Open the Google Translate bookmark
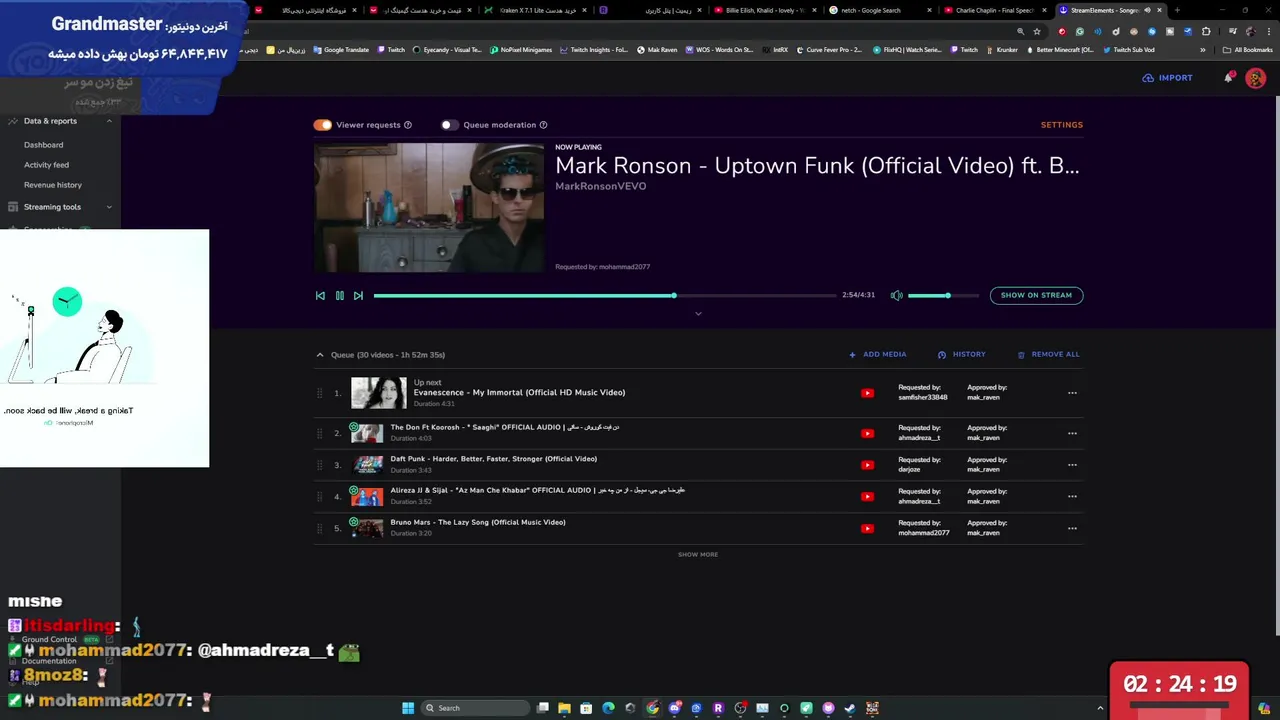1280x720 pixels. [341, 50]
